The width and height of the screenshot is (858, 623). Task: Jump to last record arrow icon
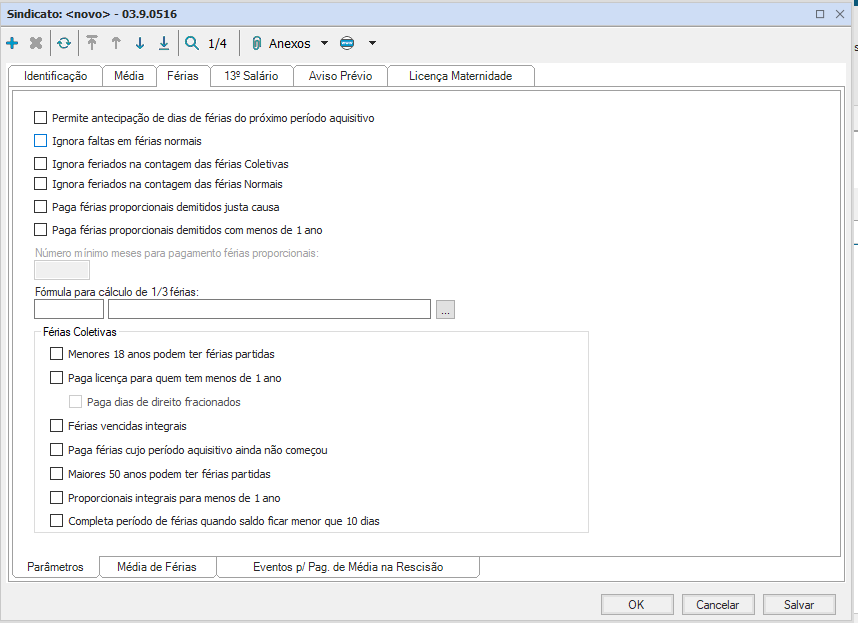click(164, 43)
